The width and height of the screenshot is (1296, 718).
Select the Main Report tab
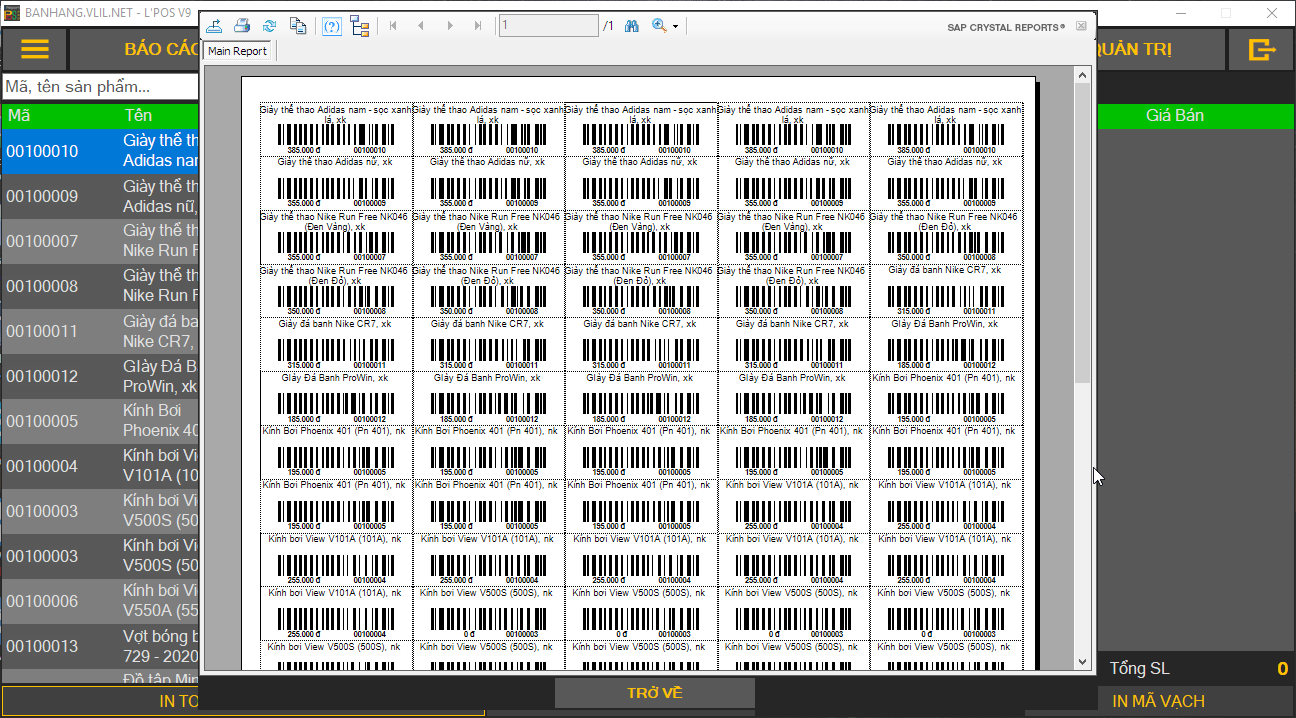pos(237,51)
